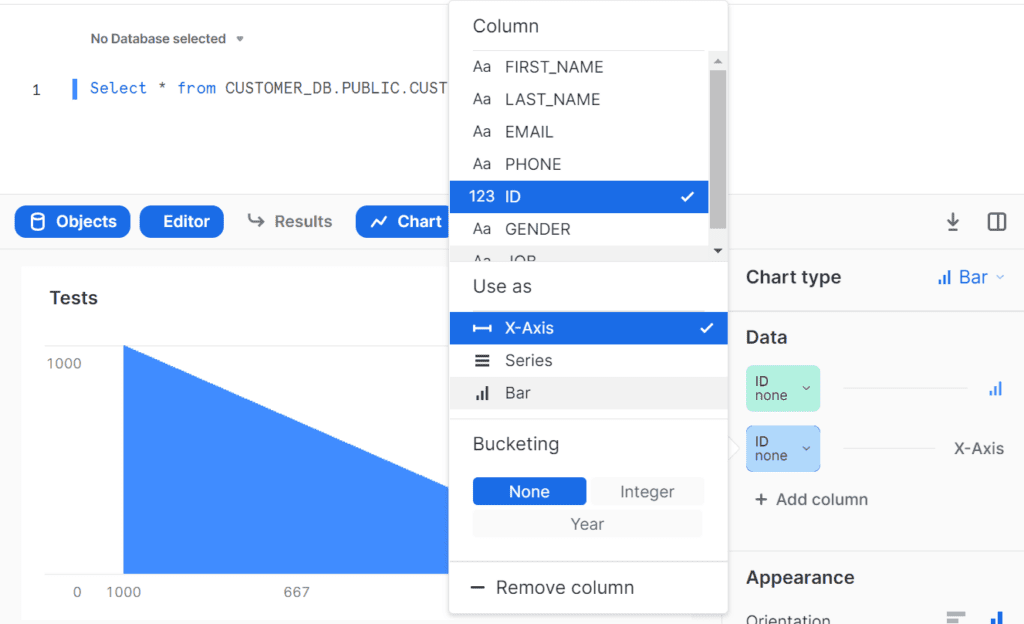Click into the SQL query editor line
Viewport: 1024px width, 624px height.
(x=260, y=89)
